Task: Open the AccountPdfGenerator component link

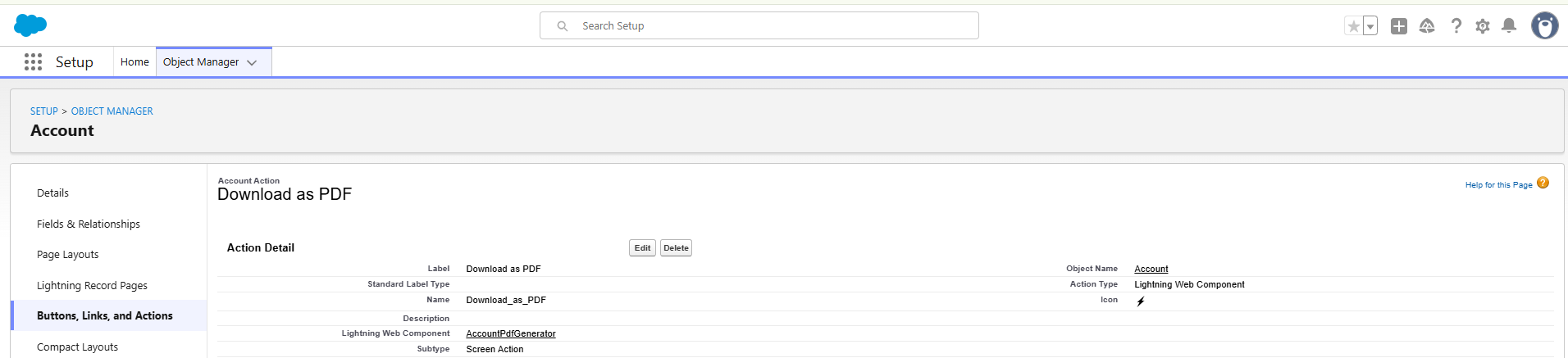Action: tap(511, 333)
